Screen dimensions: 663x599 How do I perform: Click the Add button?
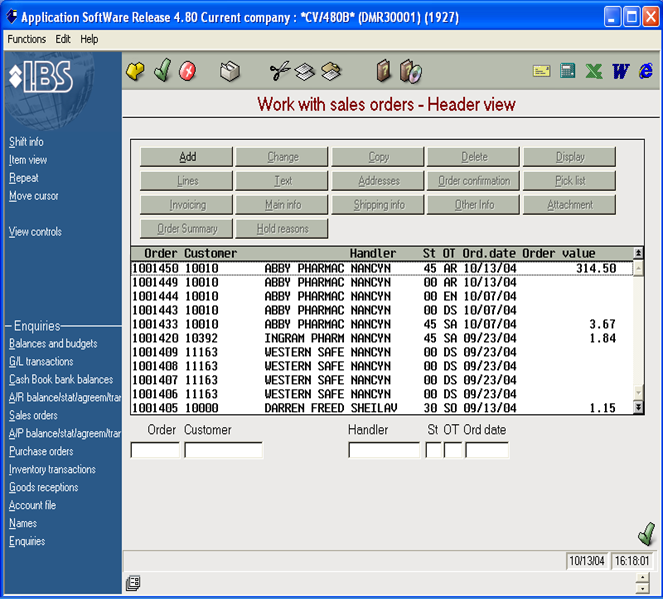186,157
